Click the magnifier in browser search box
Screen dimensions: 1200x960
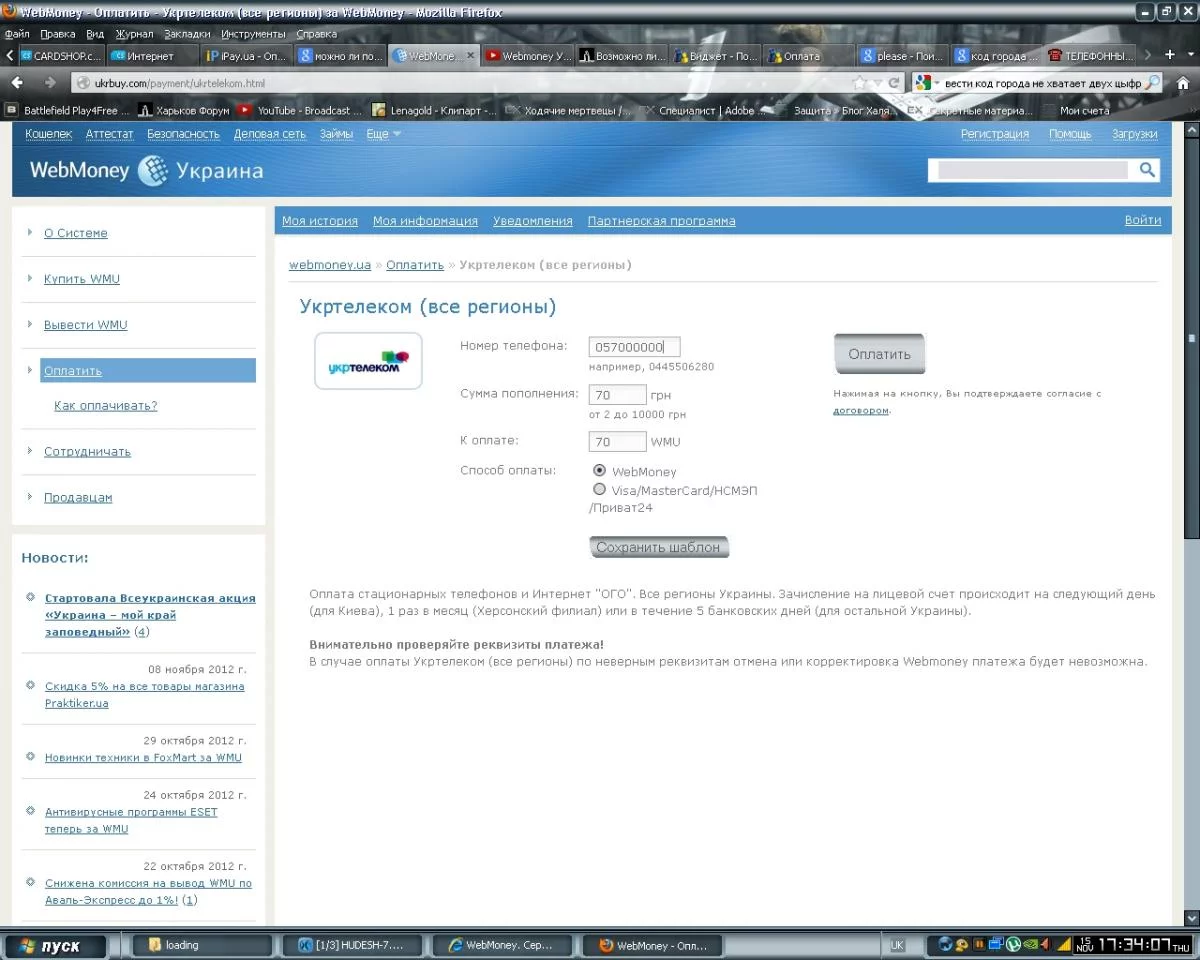point(1152,83)
